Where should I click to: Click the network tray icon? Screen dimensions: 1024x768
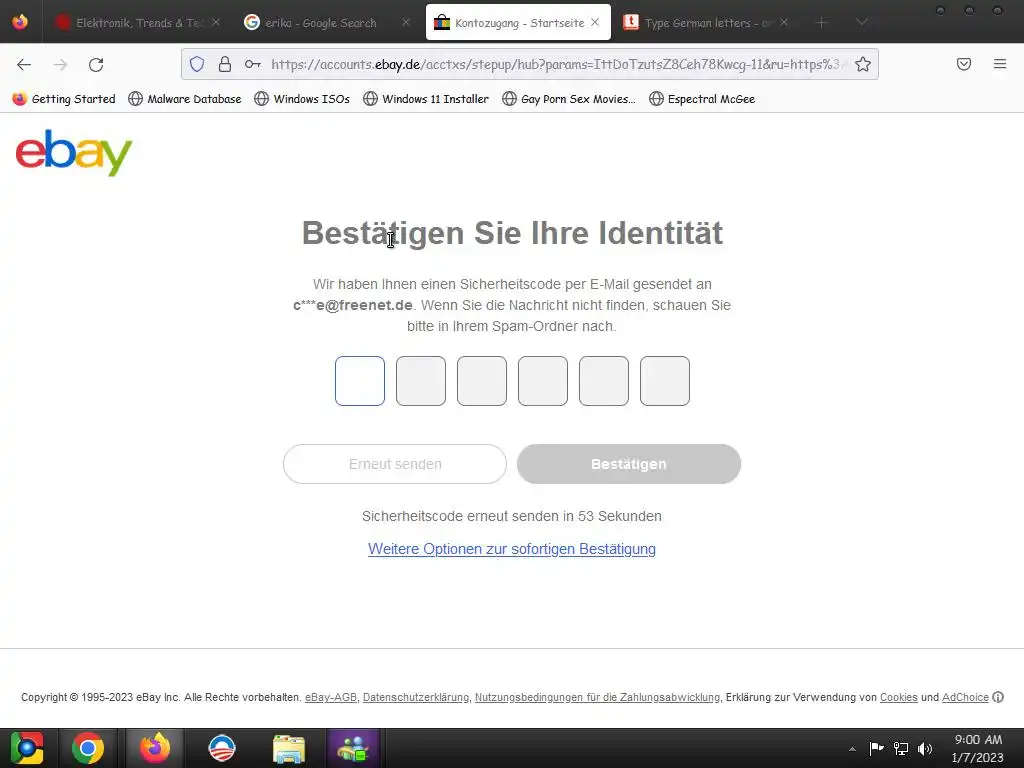click(901, 748)
